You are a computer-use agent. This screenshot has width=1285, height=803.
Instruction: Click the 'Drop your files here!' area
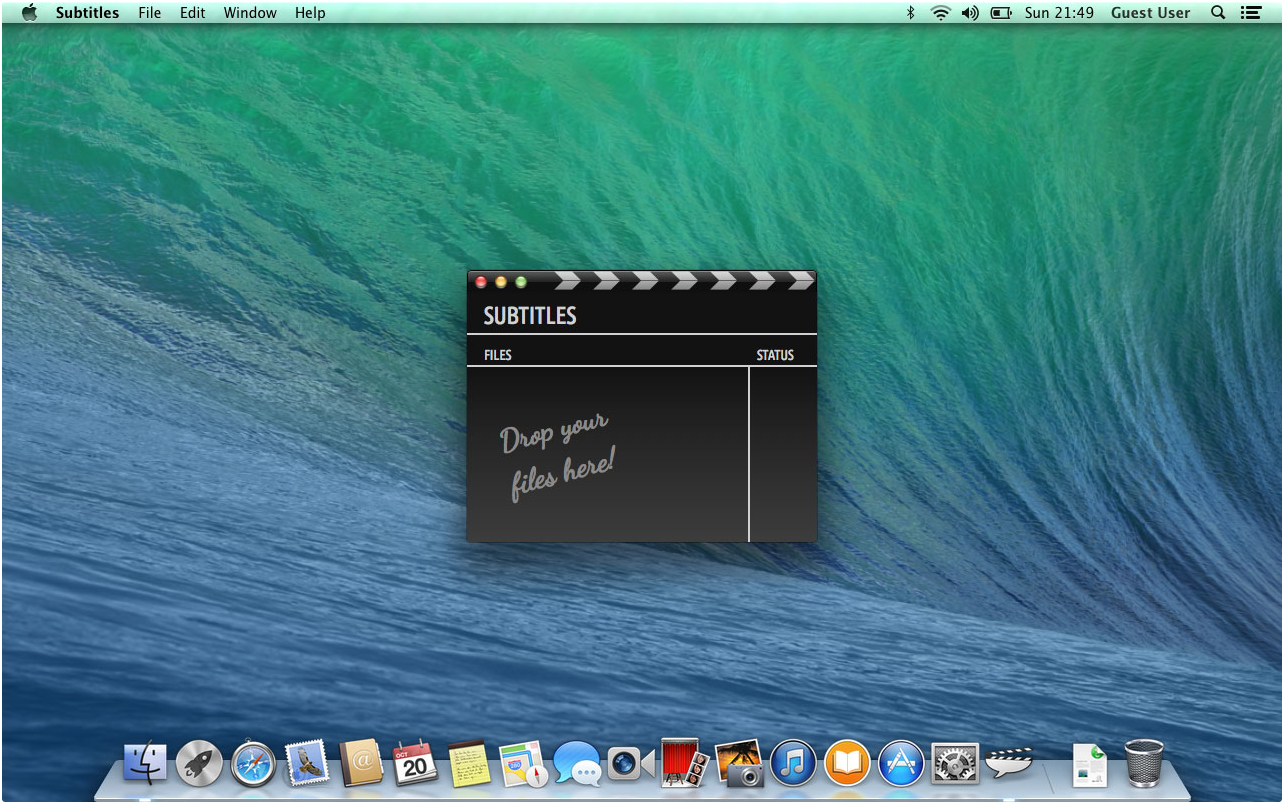[x=557, y=456]
